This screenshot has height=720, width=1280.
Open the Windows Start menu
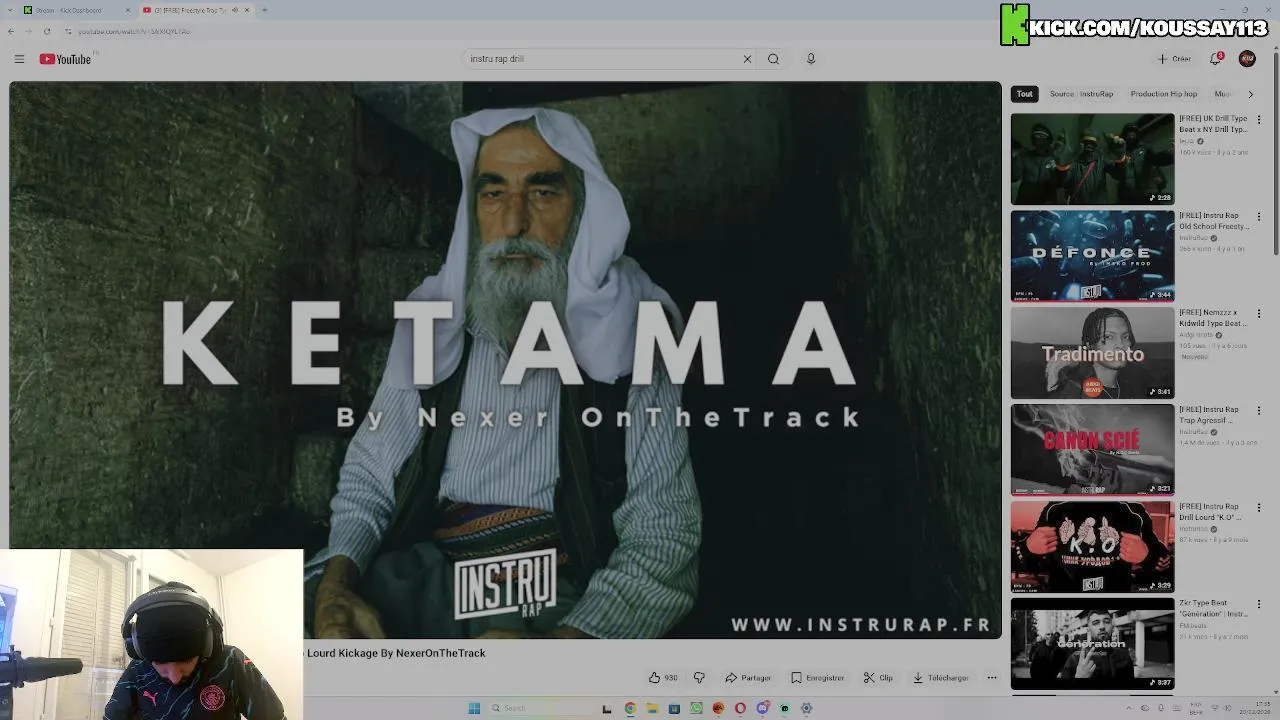474,708
